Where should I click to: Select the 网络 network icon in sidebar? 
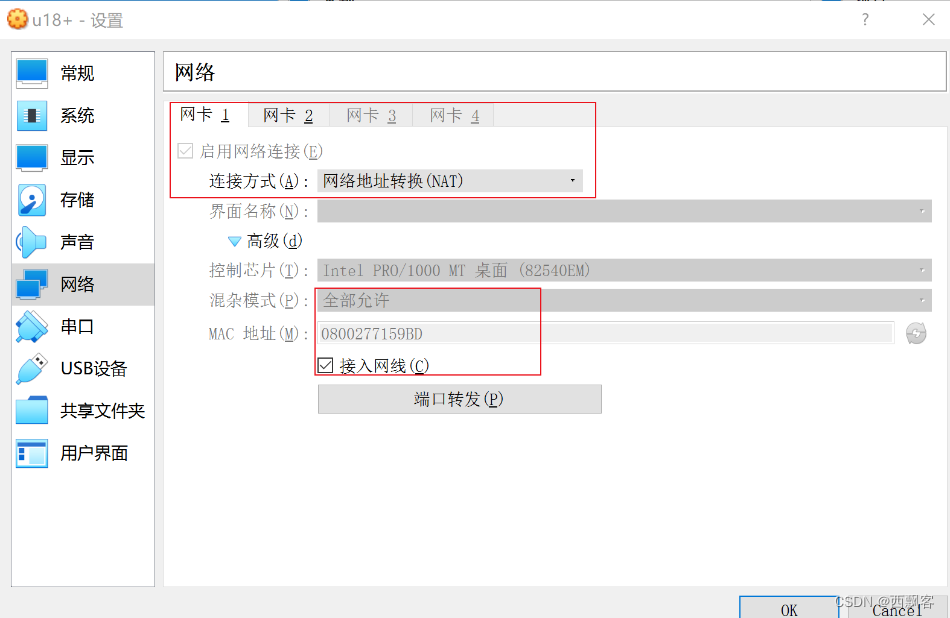click(x=32, y=284)
